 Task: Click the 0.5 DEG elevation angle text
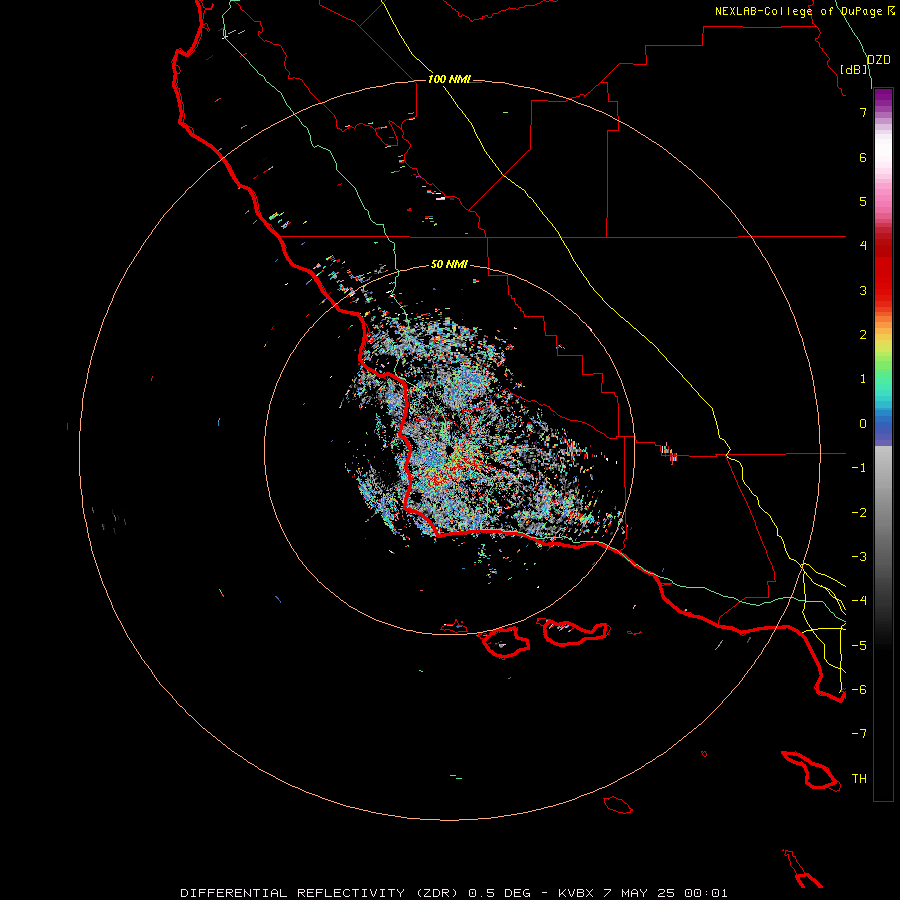500,893
